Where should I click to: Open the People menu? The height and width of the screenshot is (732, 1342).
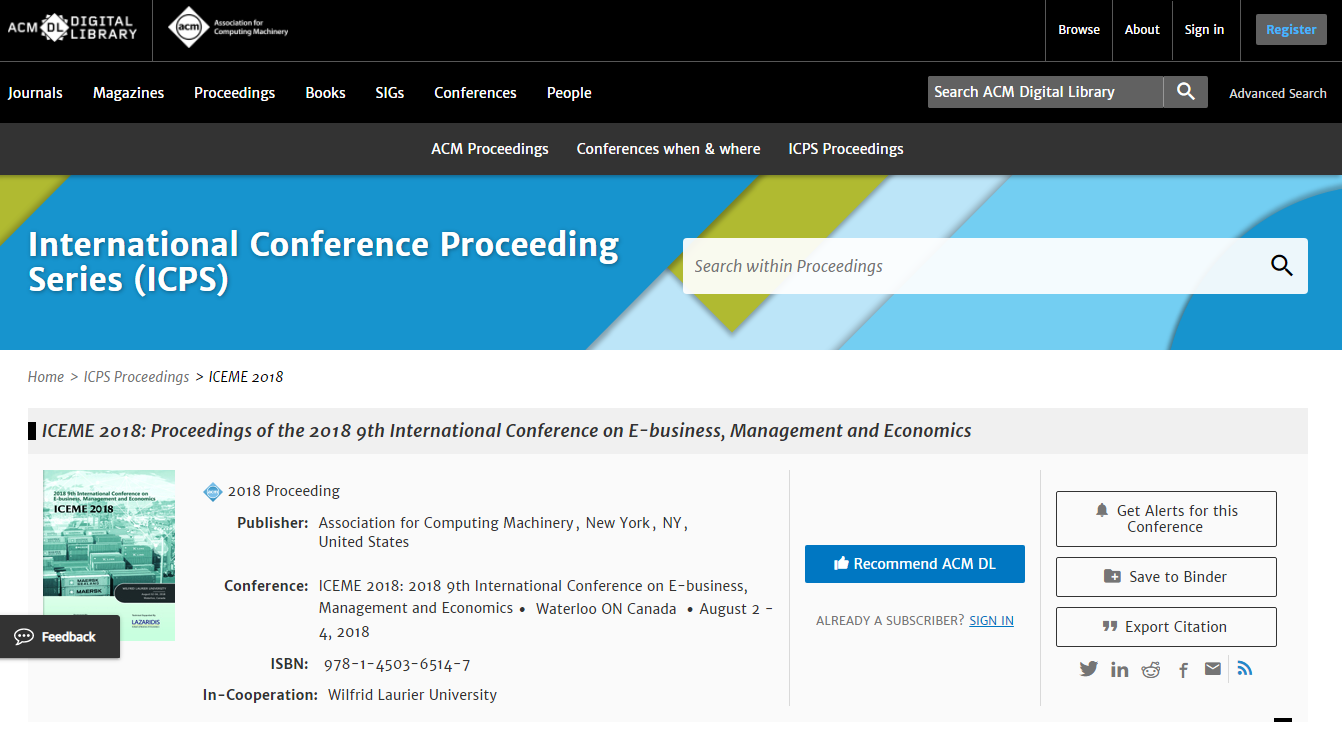[569, 93]
